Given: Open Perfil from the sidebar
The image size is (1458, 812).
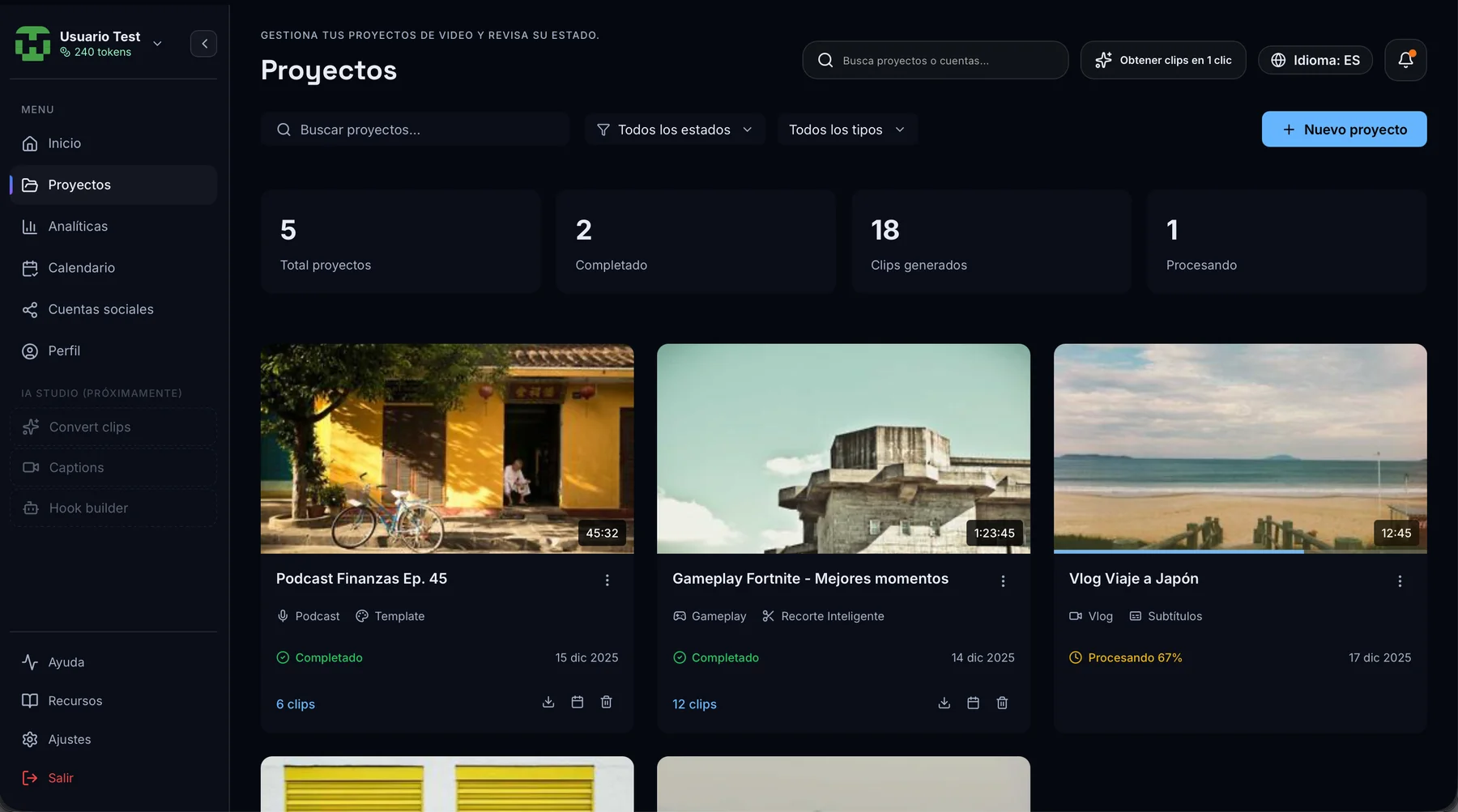Looking at the screenshot, I should [113, 351].
